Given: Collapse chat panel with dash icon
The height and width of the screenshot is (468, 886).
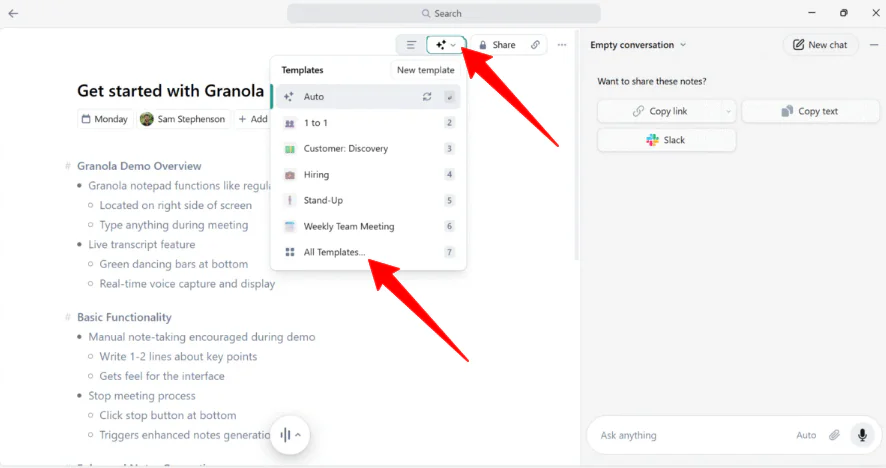Looking at the screenshot, I should coord(874,45).
